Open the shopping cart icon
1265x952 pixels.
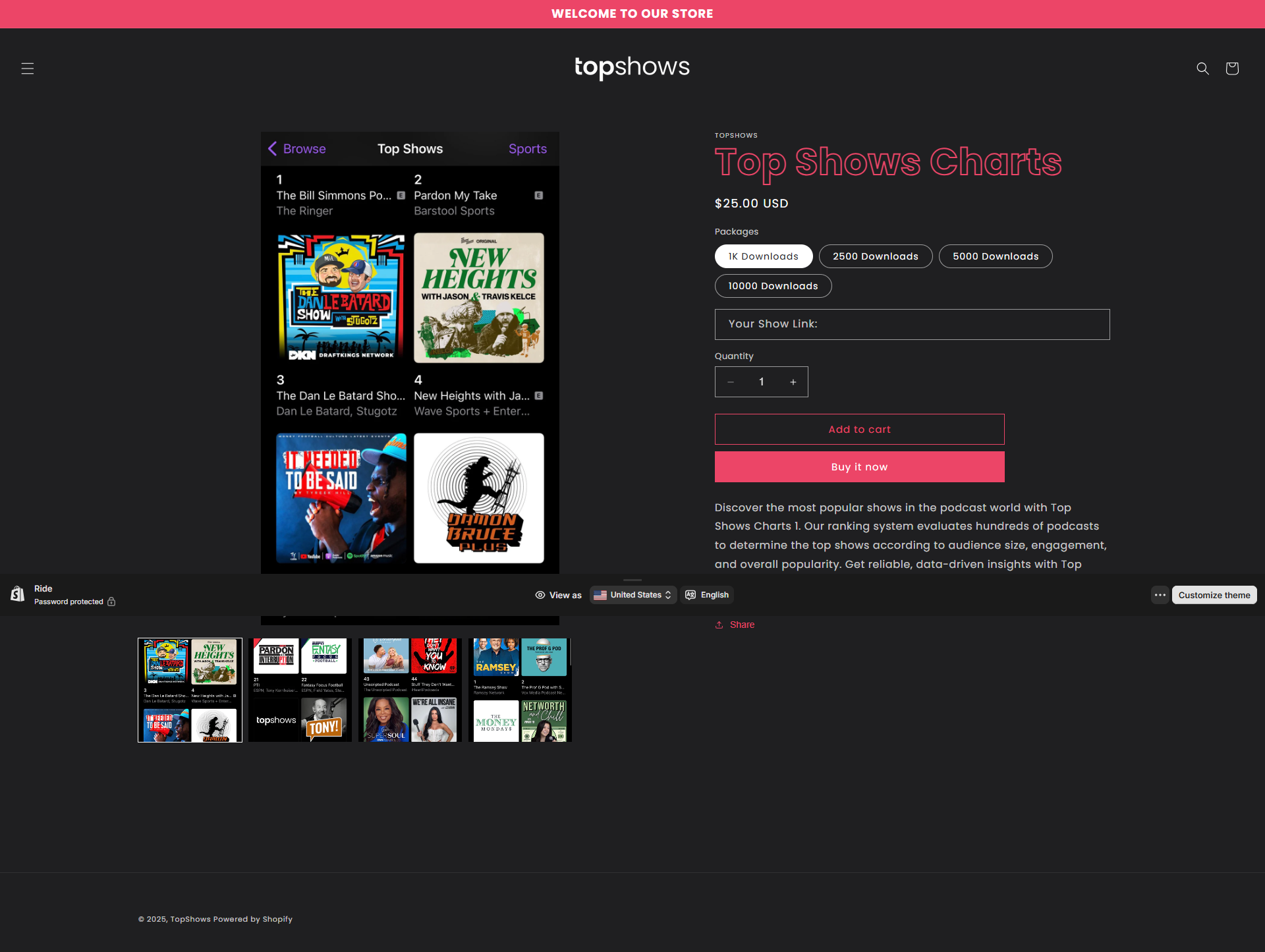(x=1231, y=69)
